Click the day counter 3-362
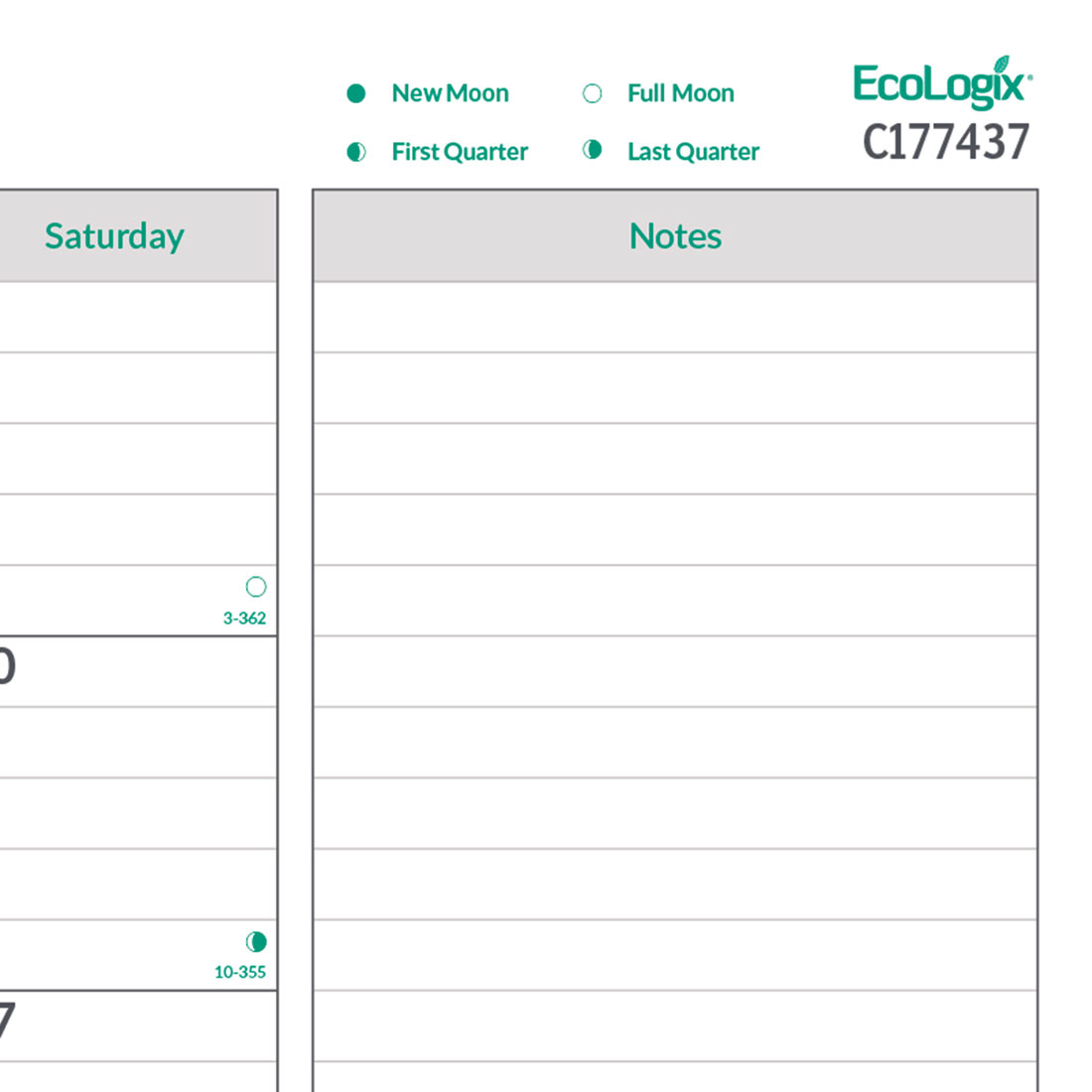Viewport: 1092px width, 1092px height. [244, 617]
